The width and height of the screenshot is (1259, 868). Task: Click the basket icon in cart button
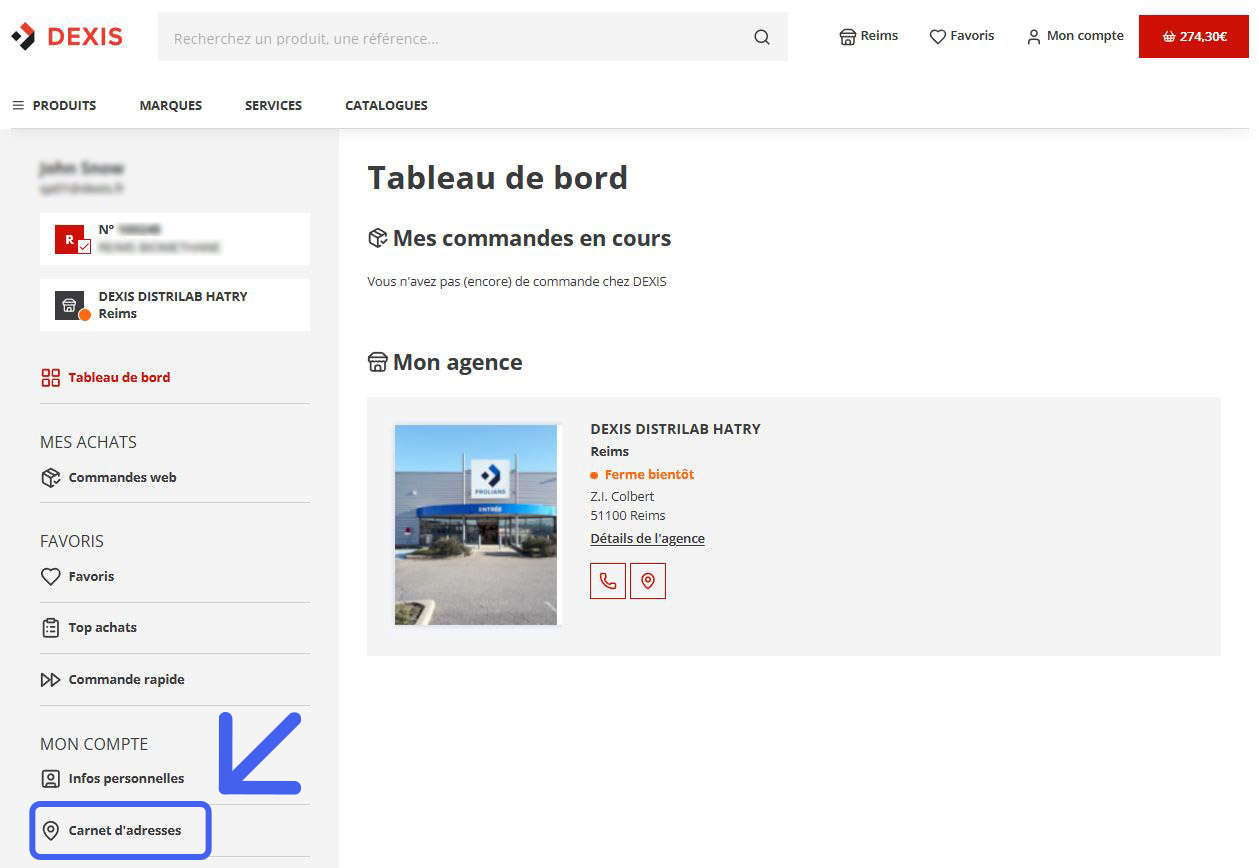[1169, 37]
